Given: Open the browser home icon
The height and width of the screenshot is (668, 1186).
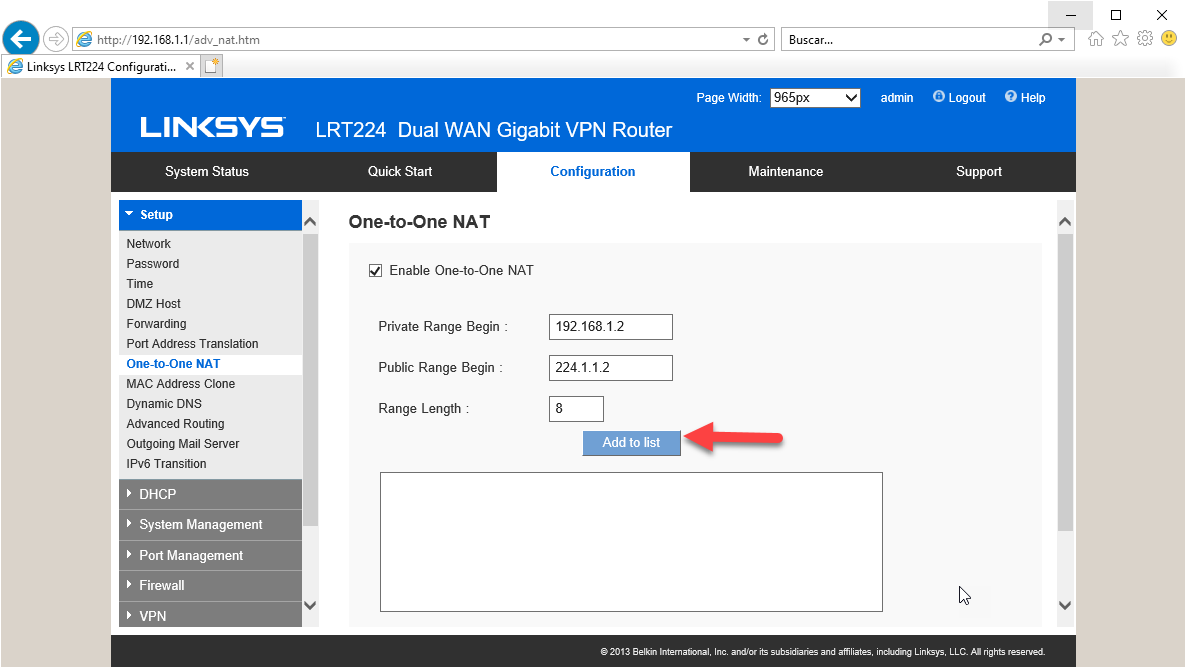Looking at the screenshot, I should 1096,39.
